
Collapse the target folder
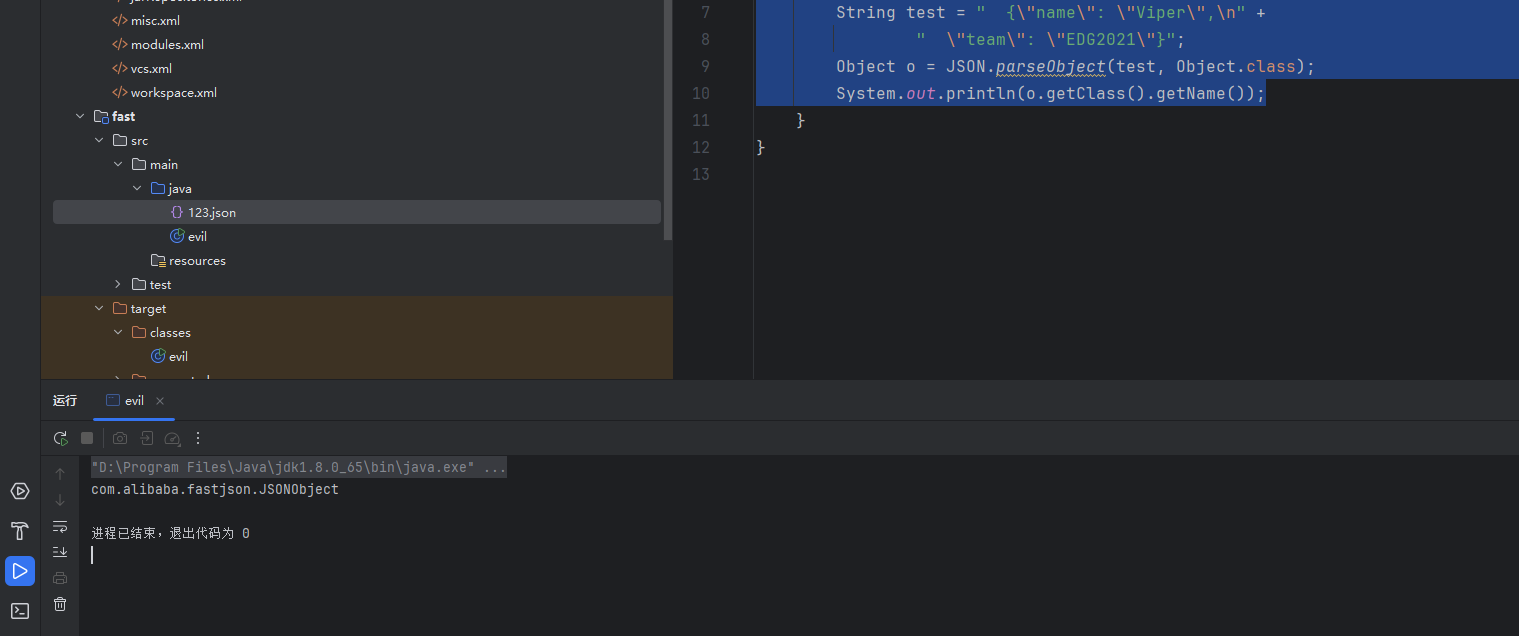99,309
